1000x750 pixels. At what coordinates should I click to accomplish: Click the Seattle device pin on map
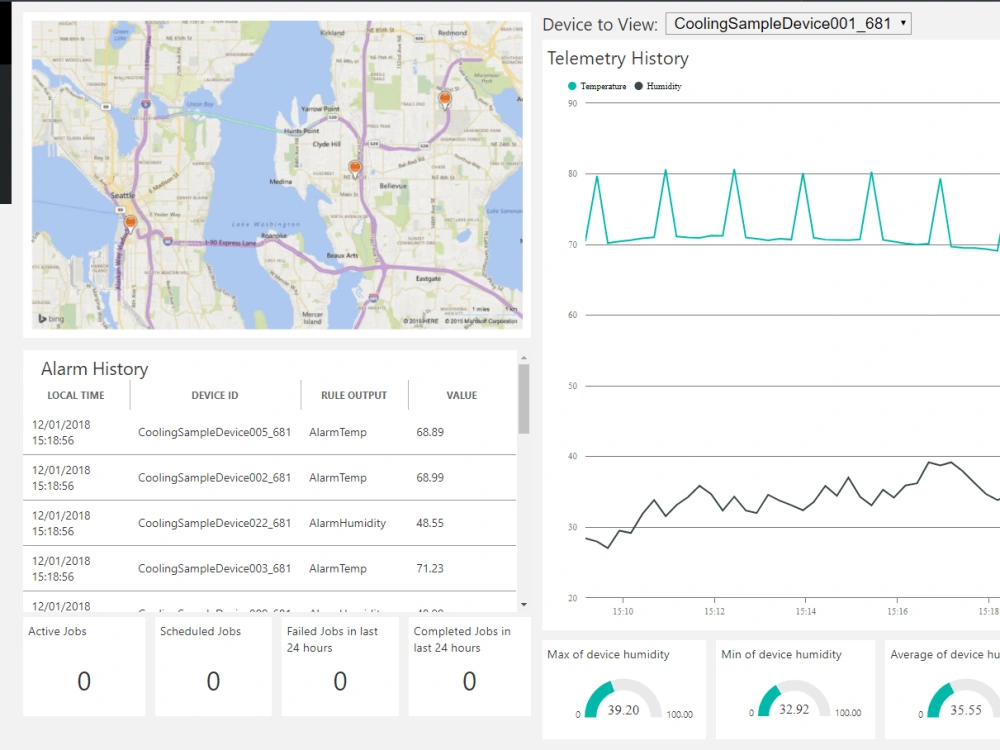tap(130, 223)
